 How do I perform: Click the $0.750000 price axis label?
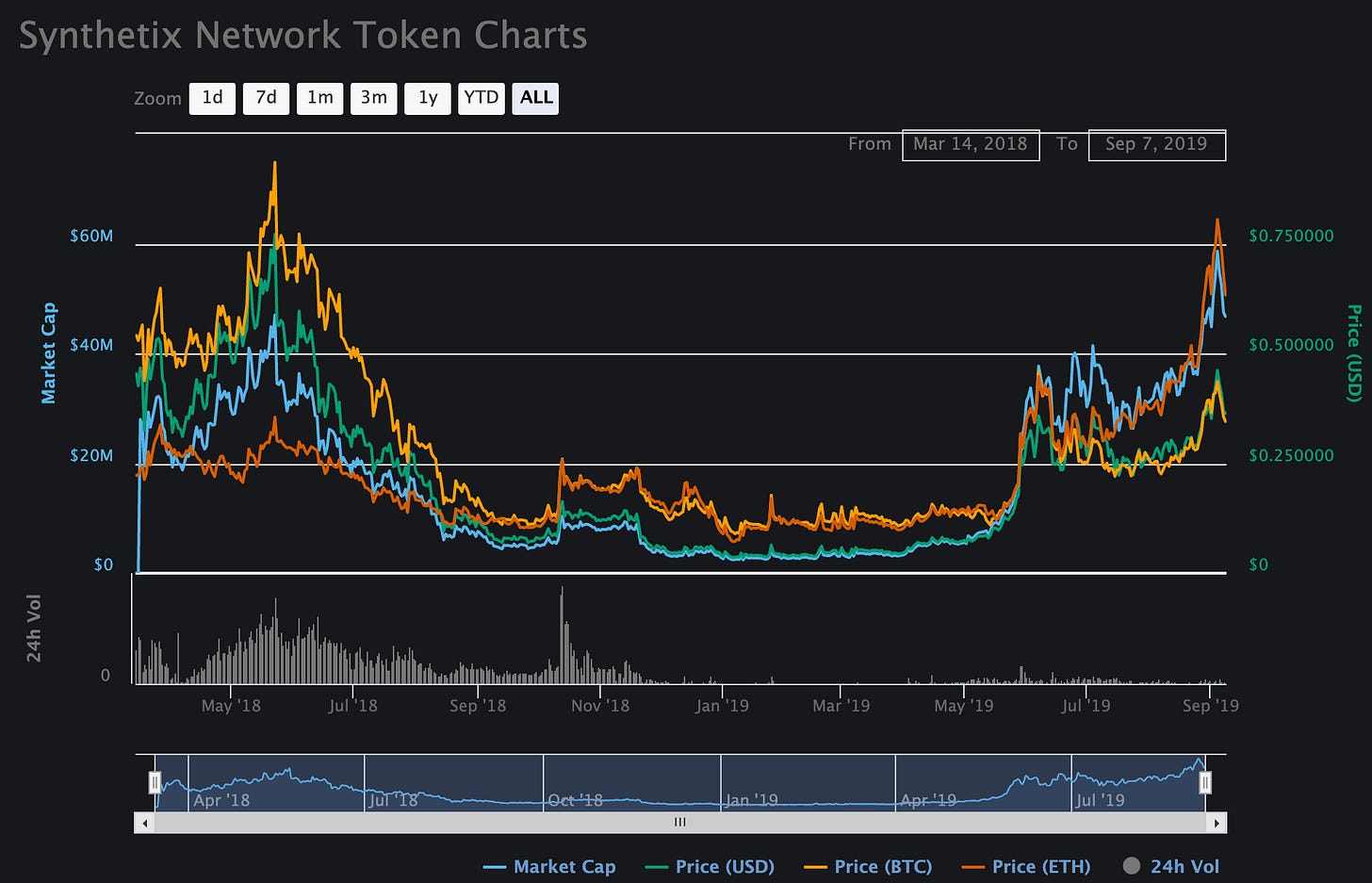point(1291,236)
